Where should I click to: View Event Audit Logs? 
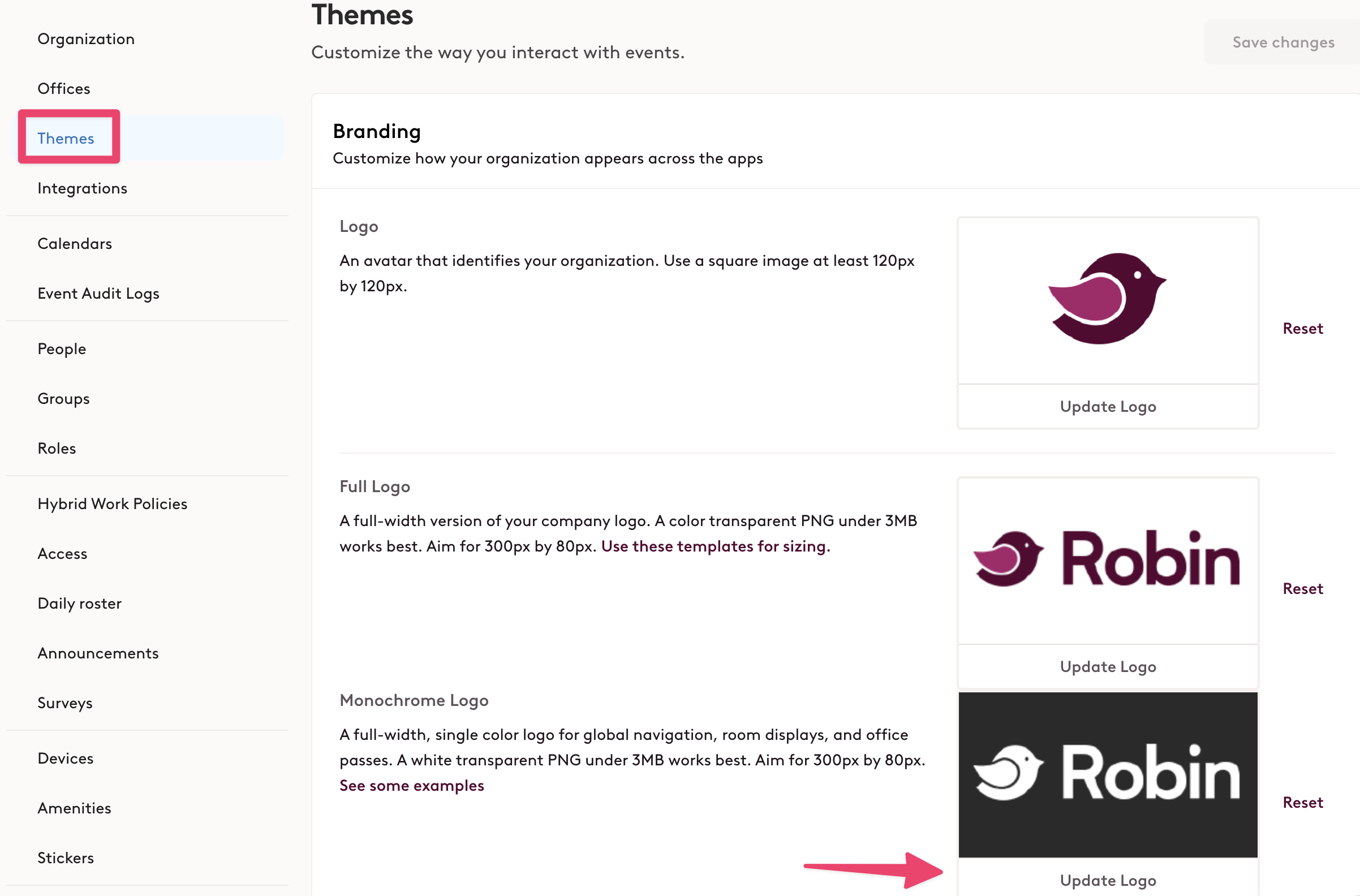[x=98, y=293]
